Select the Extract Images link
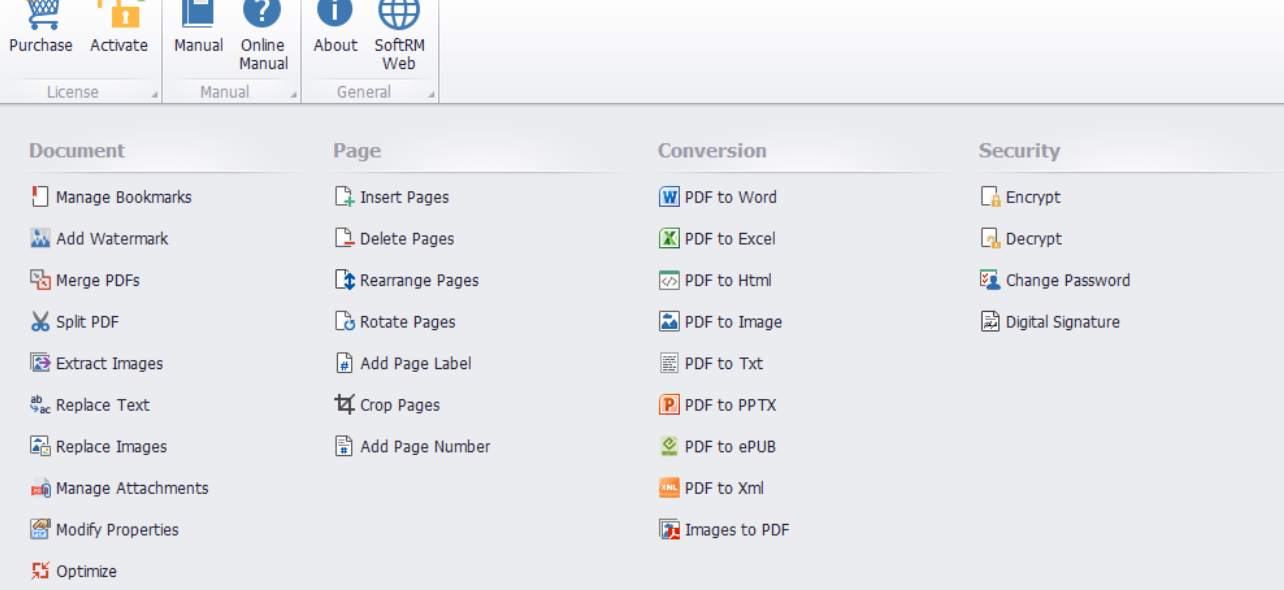Viewport: 1284px width, 590px height. coord(110,363)
